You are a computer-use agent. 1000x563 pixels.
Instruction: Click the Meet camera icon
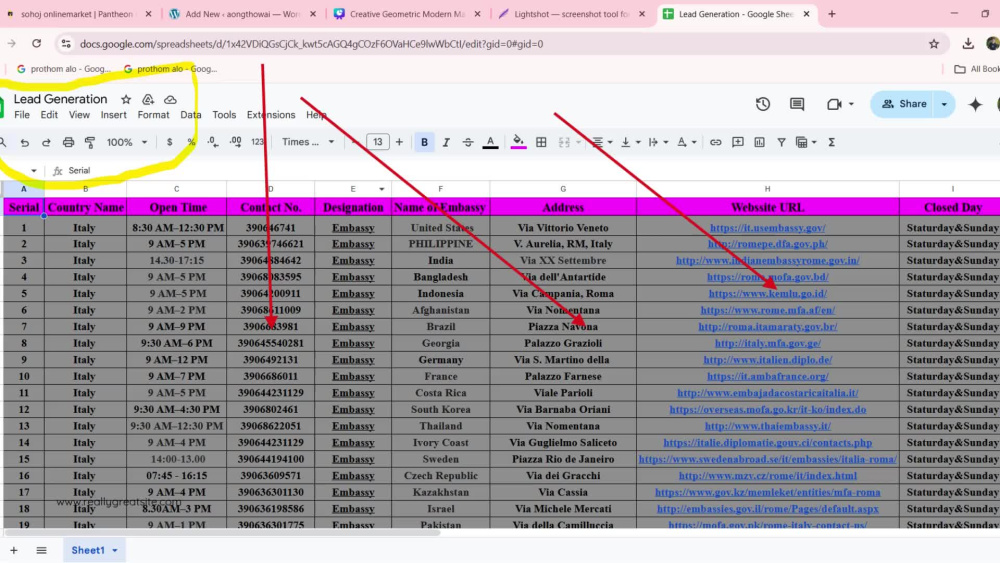pos(834,104)
